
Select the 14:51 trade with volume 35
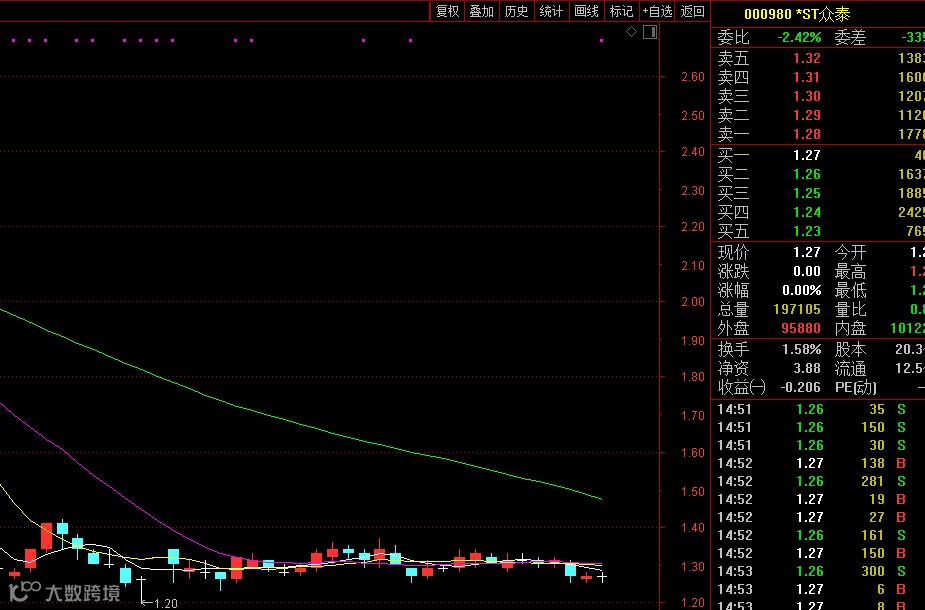pyautogui.click(x=812, y=409)
